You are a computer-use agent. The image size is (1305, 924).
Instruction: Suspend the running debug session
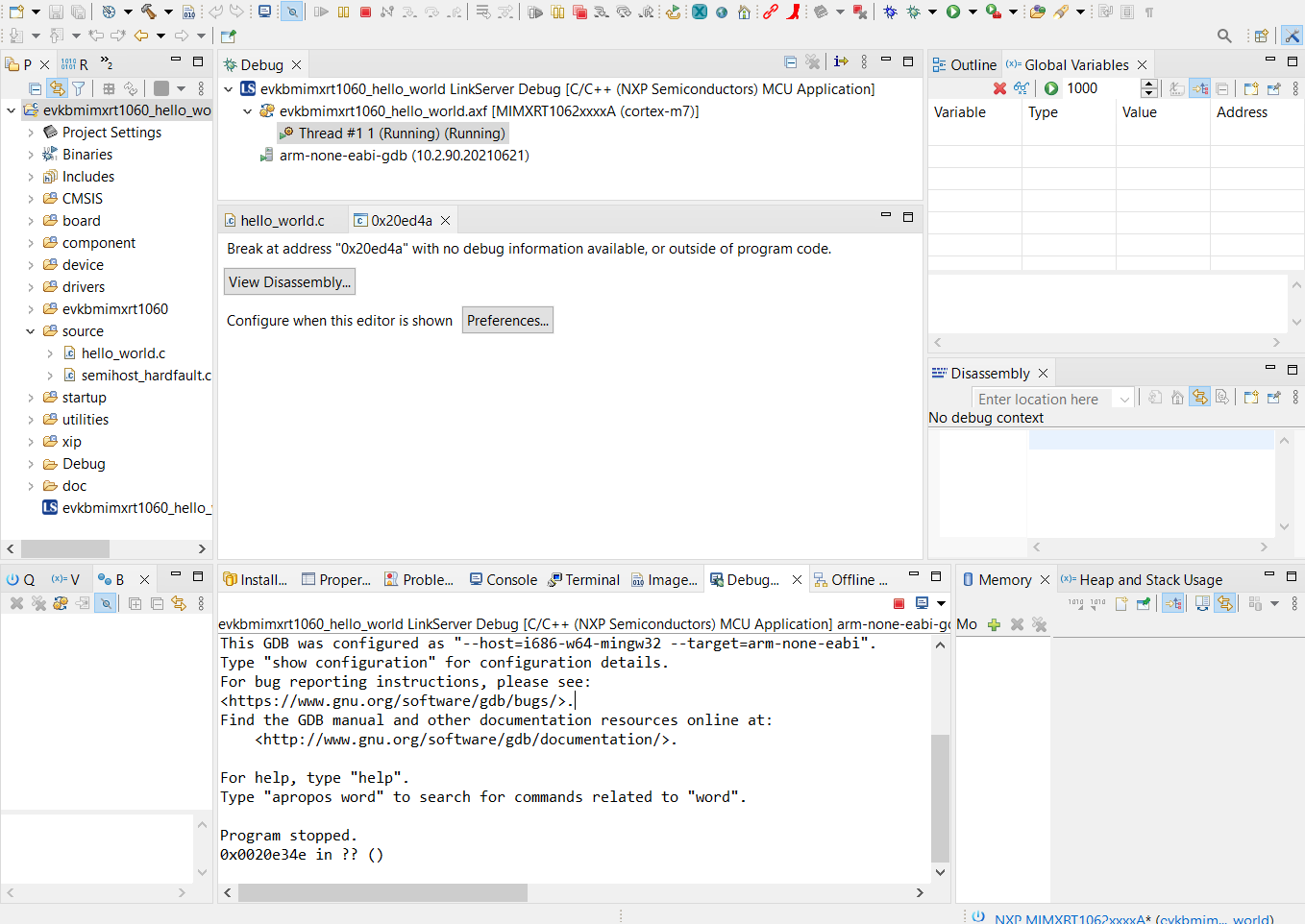[x=342, y=12]
